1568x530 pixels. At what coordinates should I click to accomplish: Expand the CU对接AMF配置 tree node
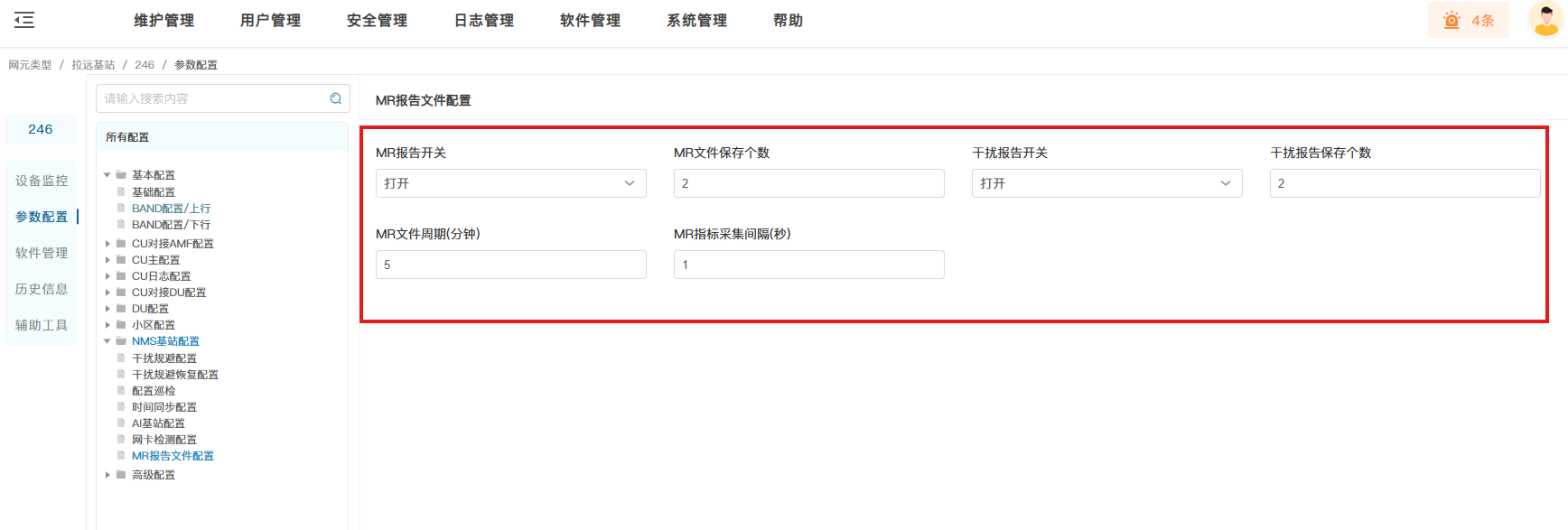(x=107, y=244)
